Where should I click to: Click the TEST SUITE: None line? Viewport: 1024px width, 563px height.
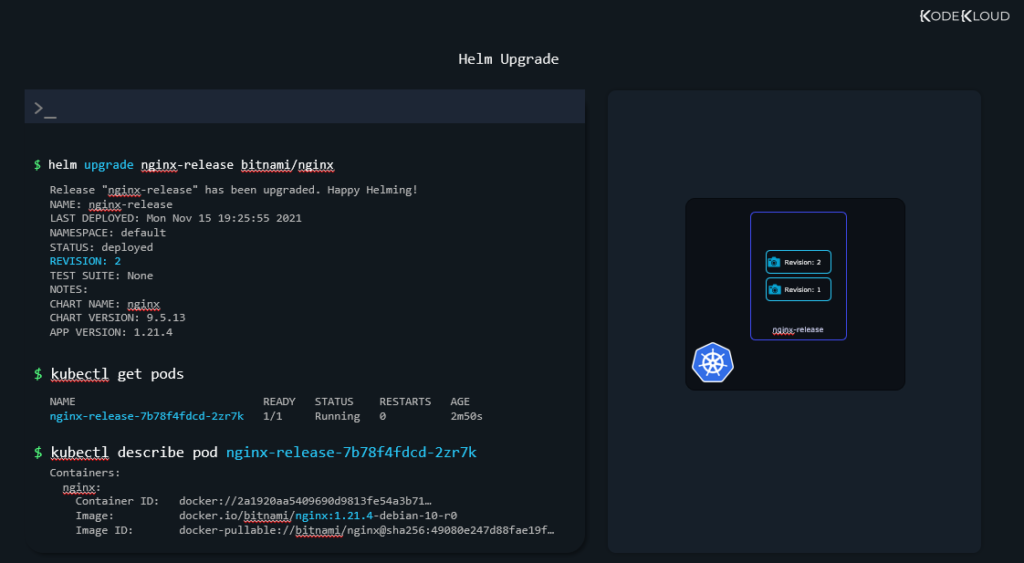101,276
